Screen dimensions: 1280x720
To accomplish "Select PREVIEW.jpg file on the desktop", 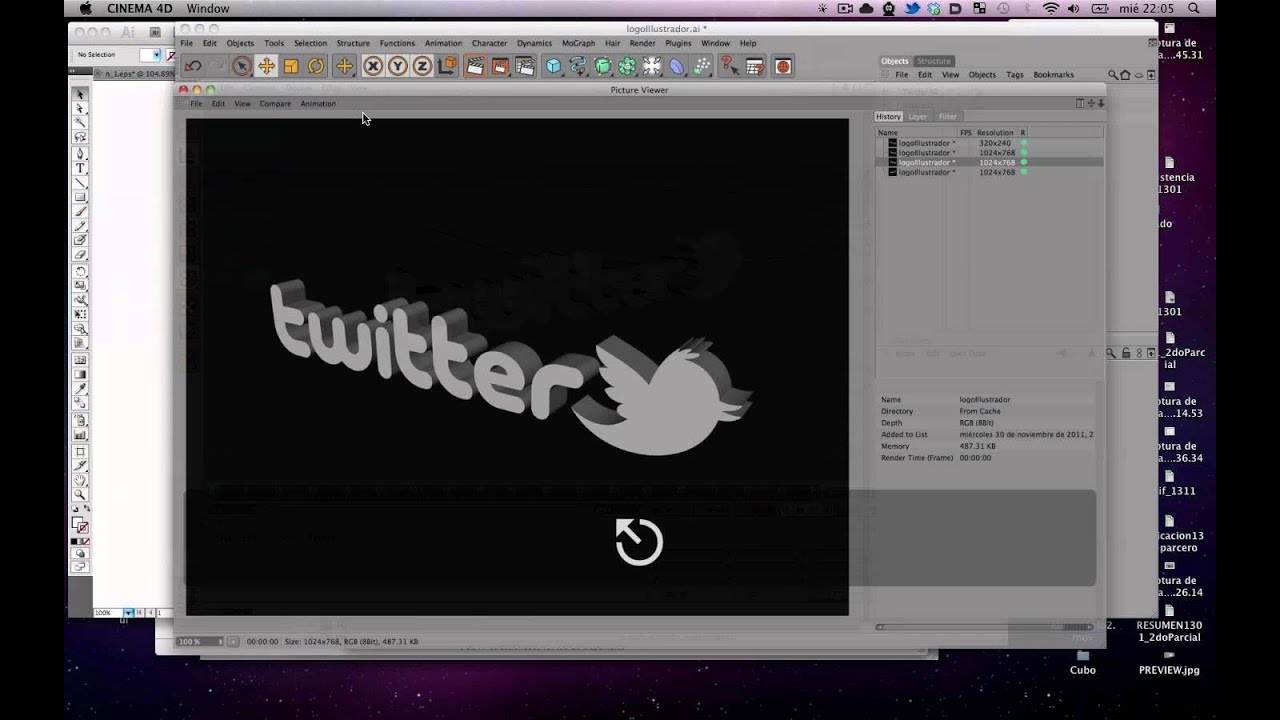I will click(1169, 663).
